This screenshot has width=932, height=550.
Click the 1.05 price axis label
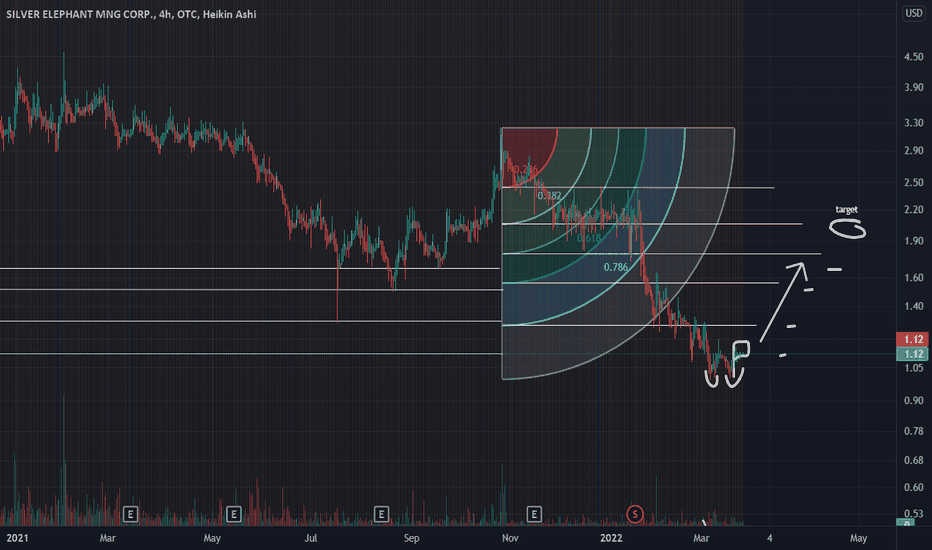point(914,368)
